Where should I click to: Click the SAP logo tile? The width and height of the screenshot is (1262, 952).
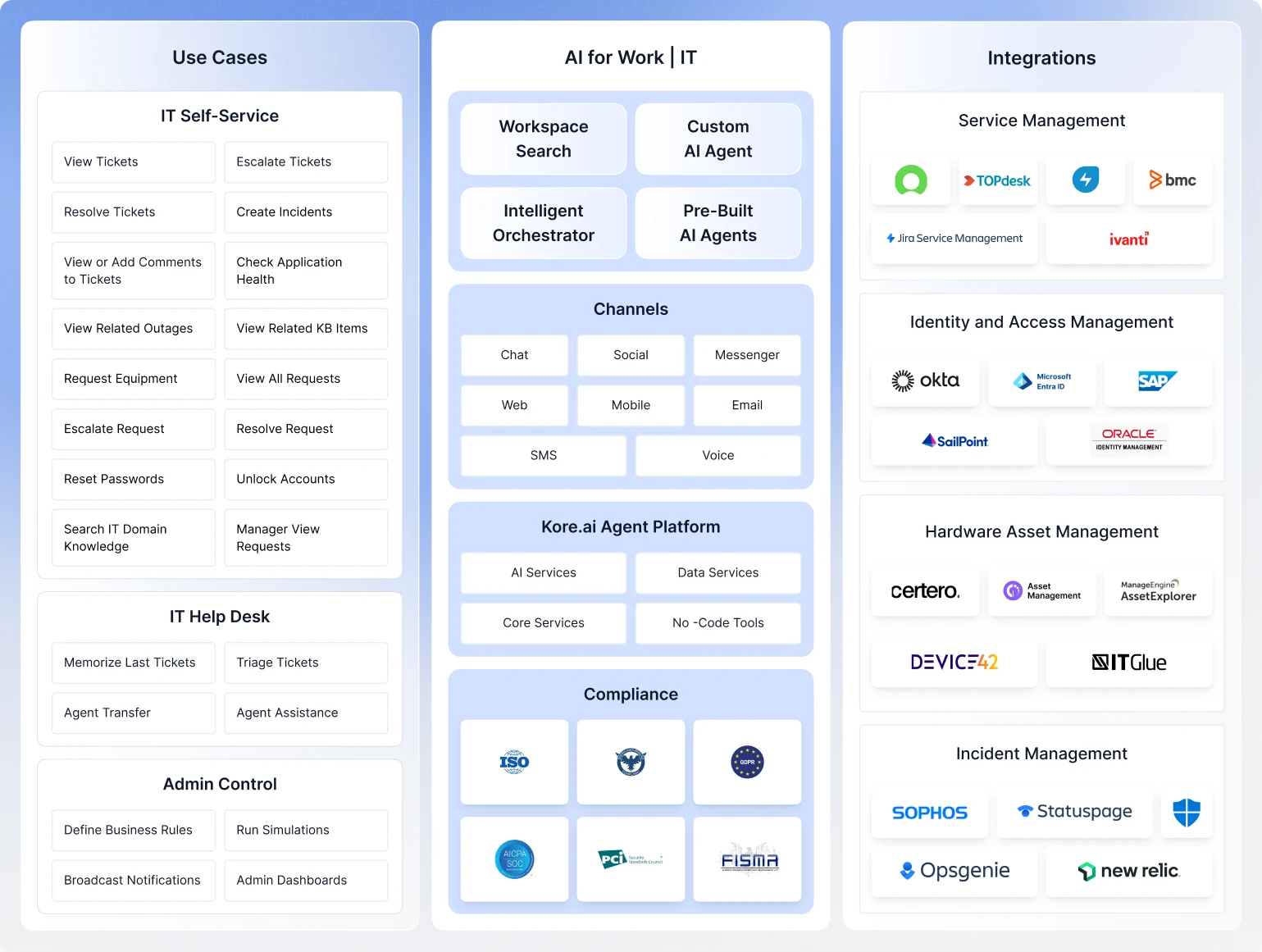pos(1158,380)
